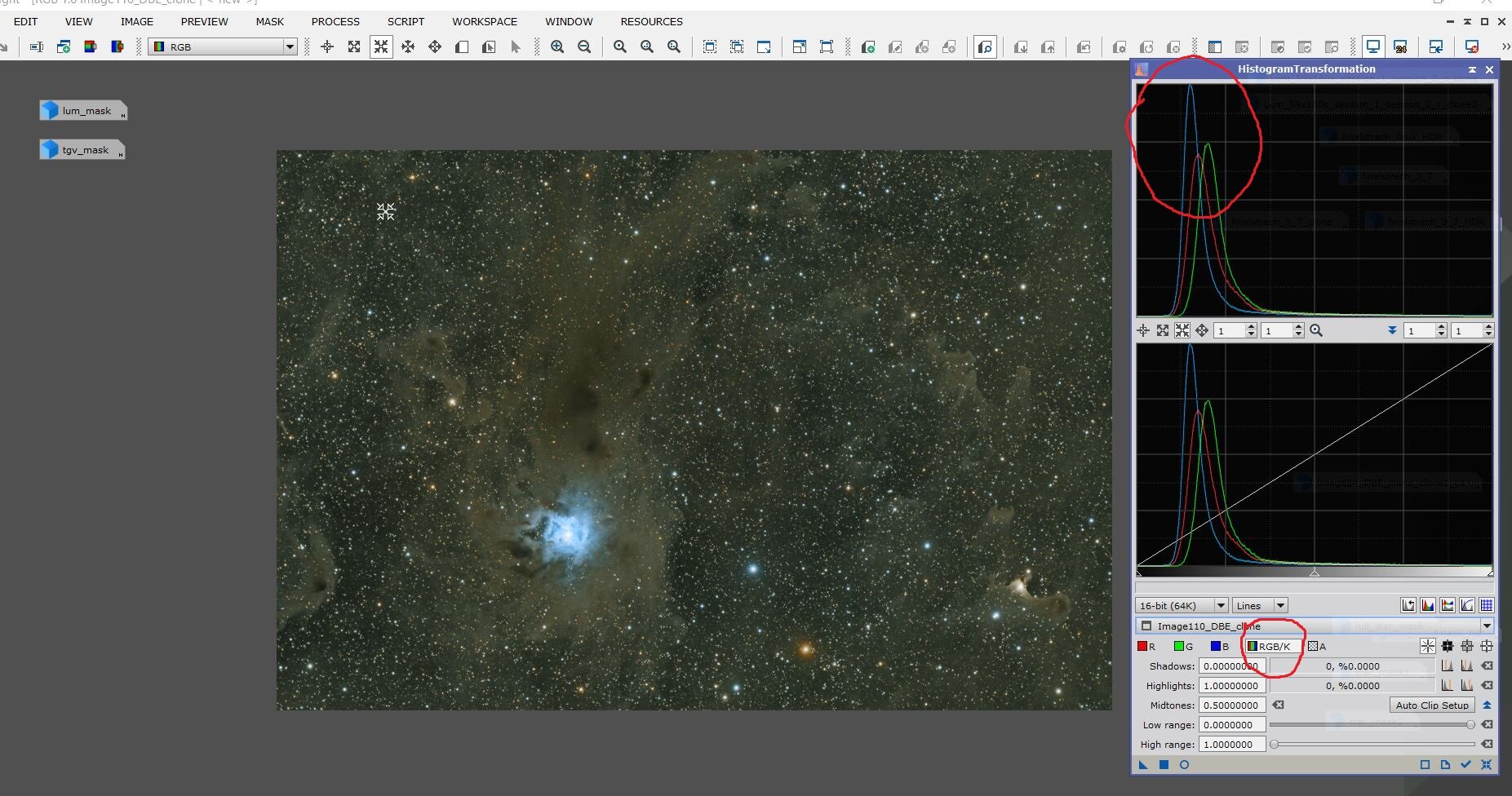This screenshot has height=796, width=1512.
Task: Reset HistogramTransformation with bottom-right reset icon
Action: click(x=1486, y=764)
